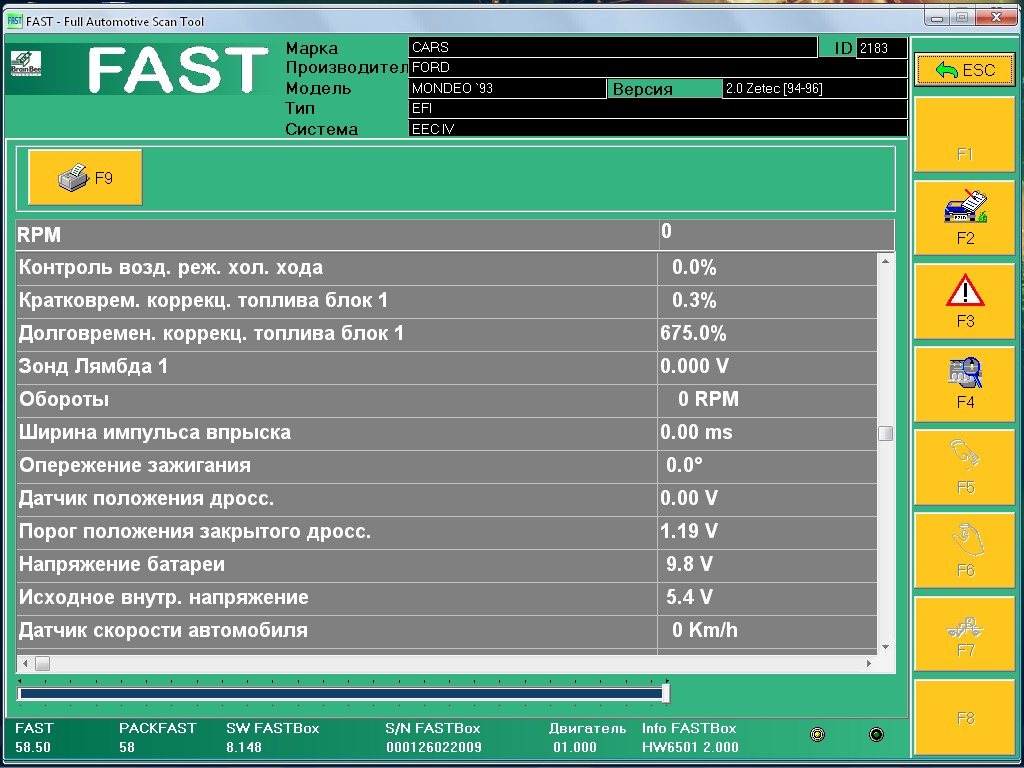This screenshot has height=768, width=1024.
Task: Click the horizontal scrollbar right arrow
Action: 868,663
